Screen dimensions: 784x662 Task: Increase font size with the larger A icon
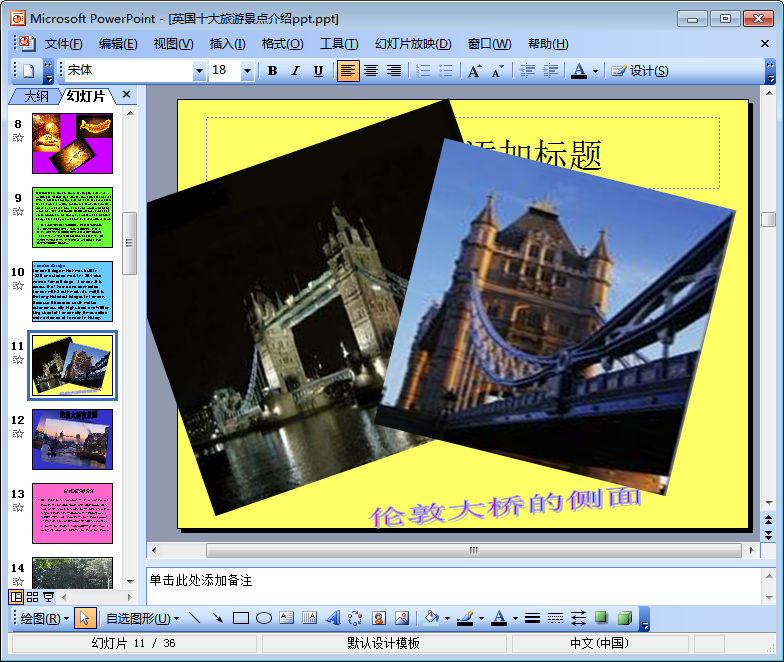pyautogui.click(x=474, y=71)
